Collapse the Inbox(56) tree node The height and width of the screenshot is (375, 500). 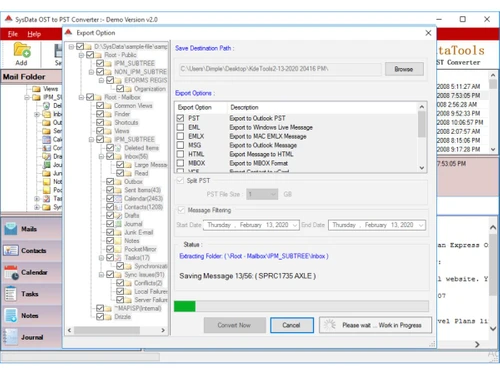pos(101,156)
